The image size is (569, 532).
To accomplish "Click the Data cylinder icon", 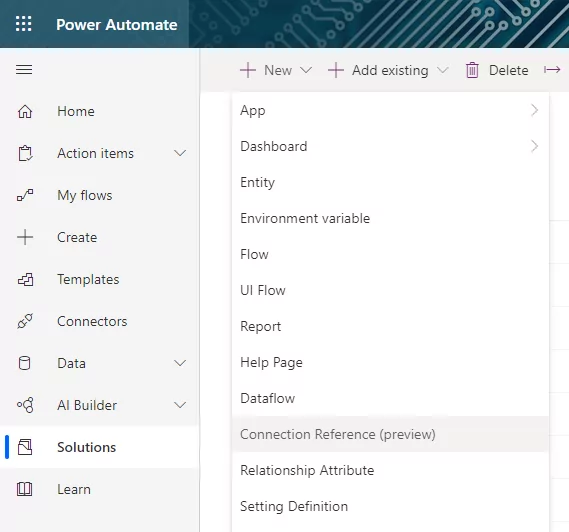I will [24, 363].
